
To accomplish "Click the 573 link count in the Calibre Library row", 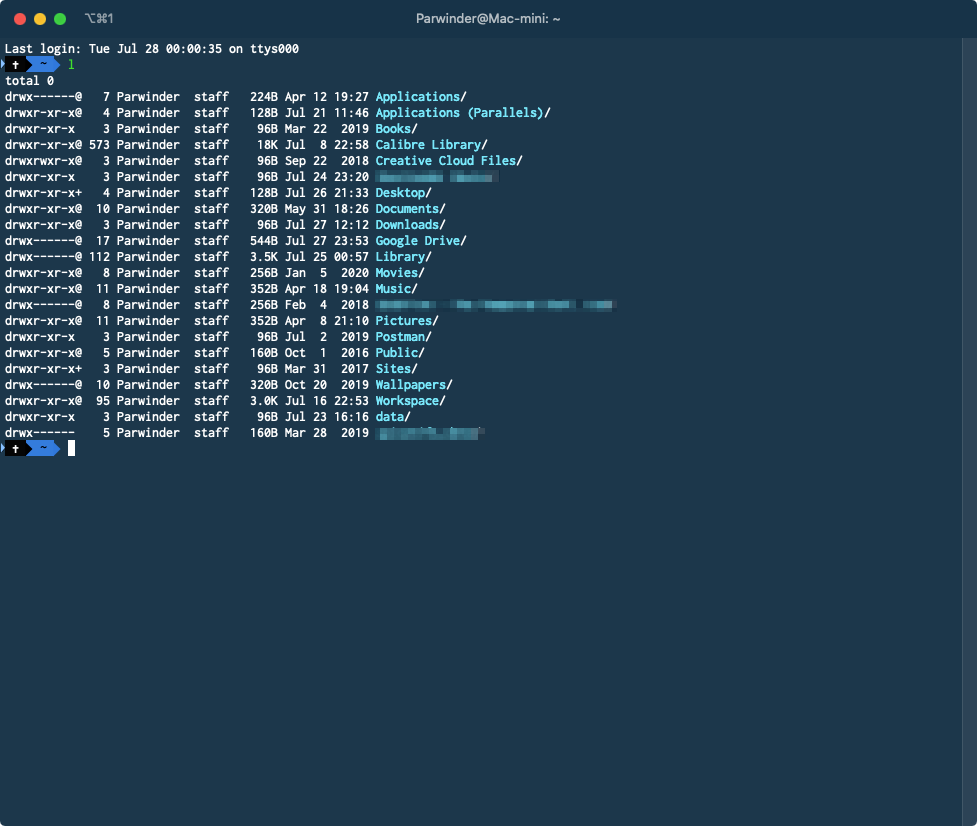I will 99,145.
